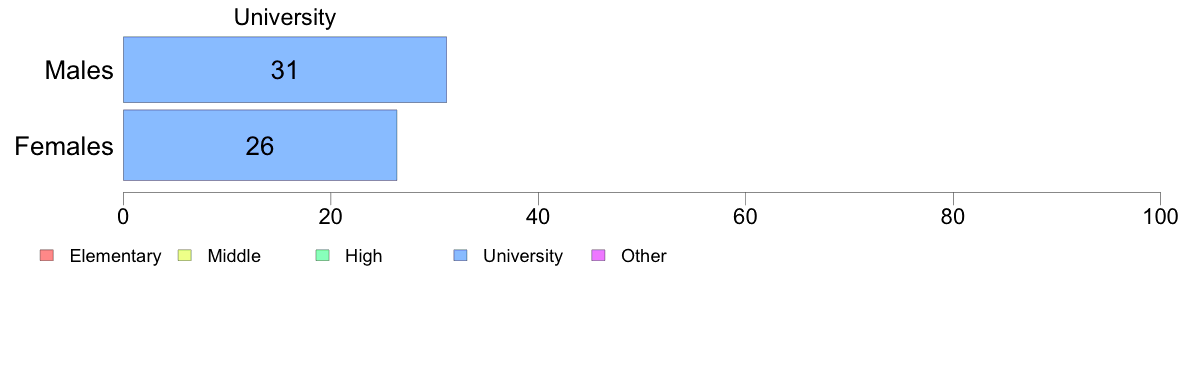The width and height of the screenshot is (1188, 368).
Task: Click the red Elementary legend swatch
Action: click(x=46, y=256)
